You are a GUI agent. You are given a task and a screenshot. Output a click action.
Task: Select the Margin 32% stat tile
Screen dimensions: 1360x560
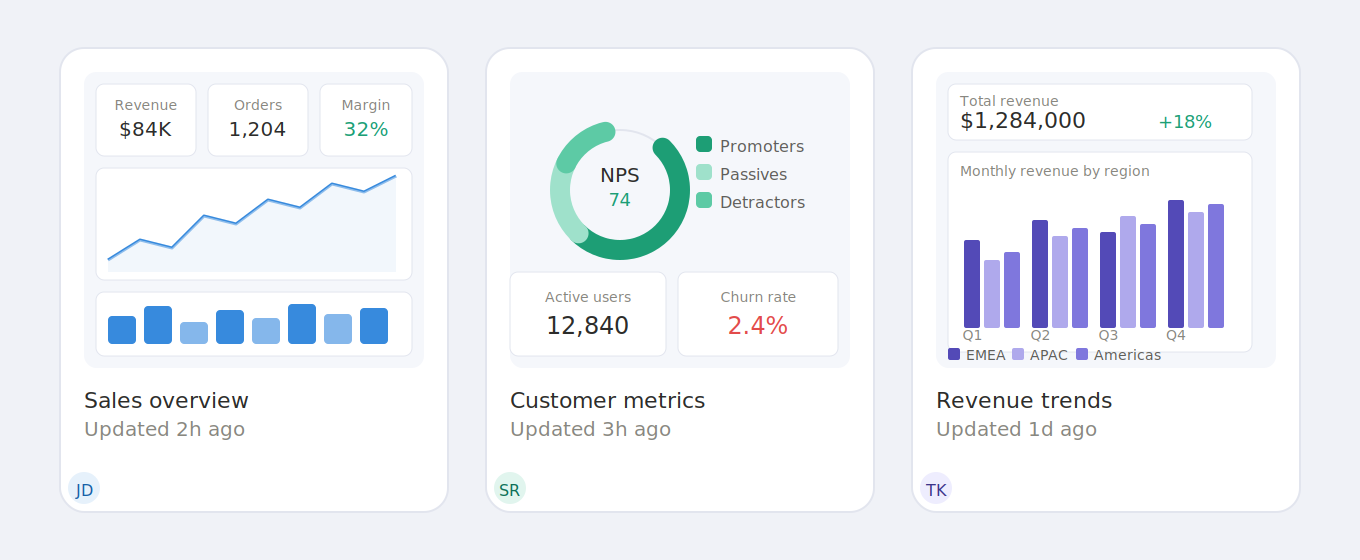point(366,120)
